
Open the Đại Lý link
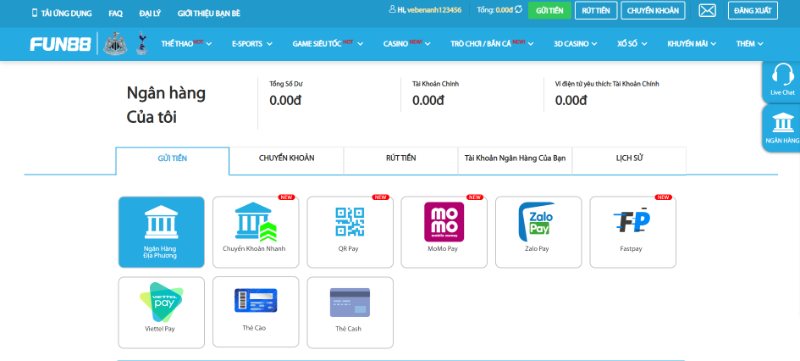[x=150, y=13]
